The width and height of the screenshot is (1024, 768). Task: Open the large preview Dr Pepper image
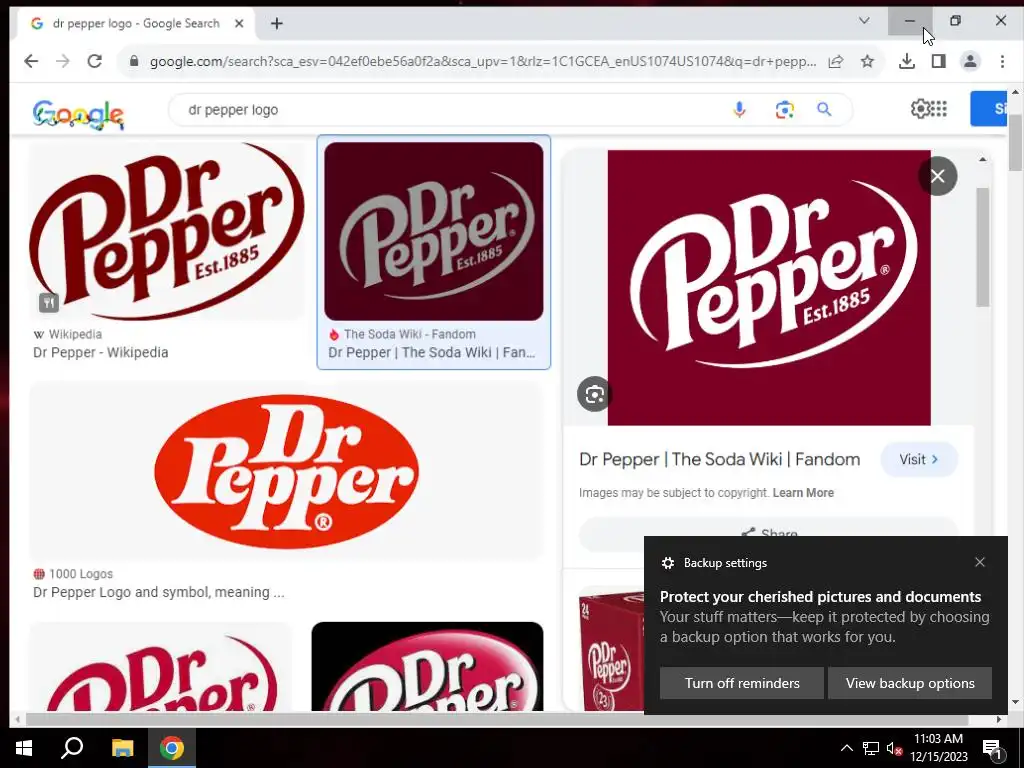(x=769, y=287)
